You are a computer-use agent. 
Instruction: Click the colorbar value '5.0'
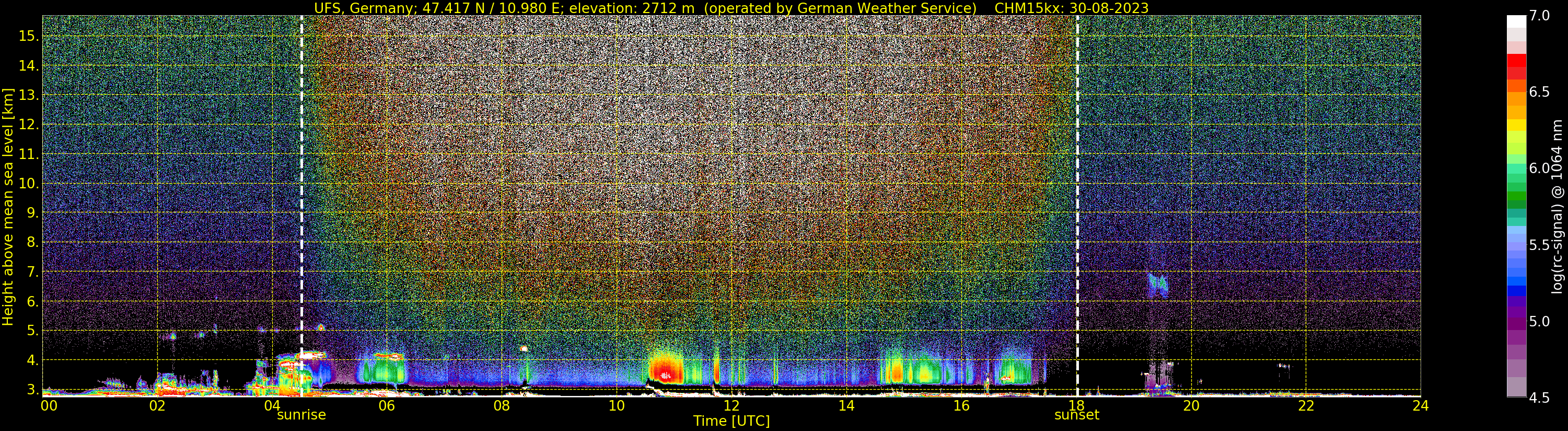[x=1539, y=321]
